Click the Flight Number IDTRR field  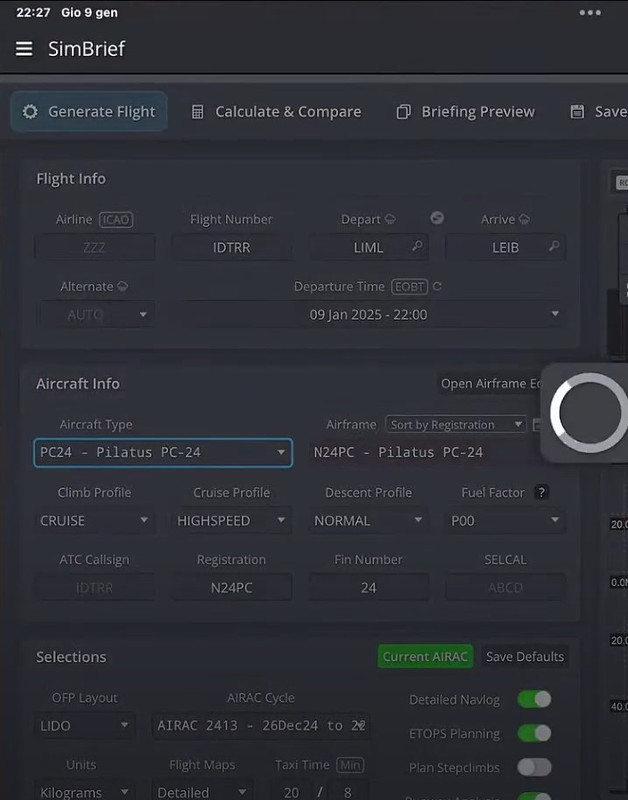(x=231, y=247)
